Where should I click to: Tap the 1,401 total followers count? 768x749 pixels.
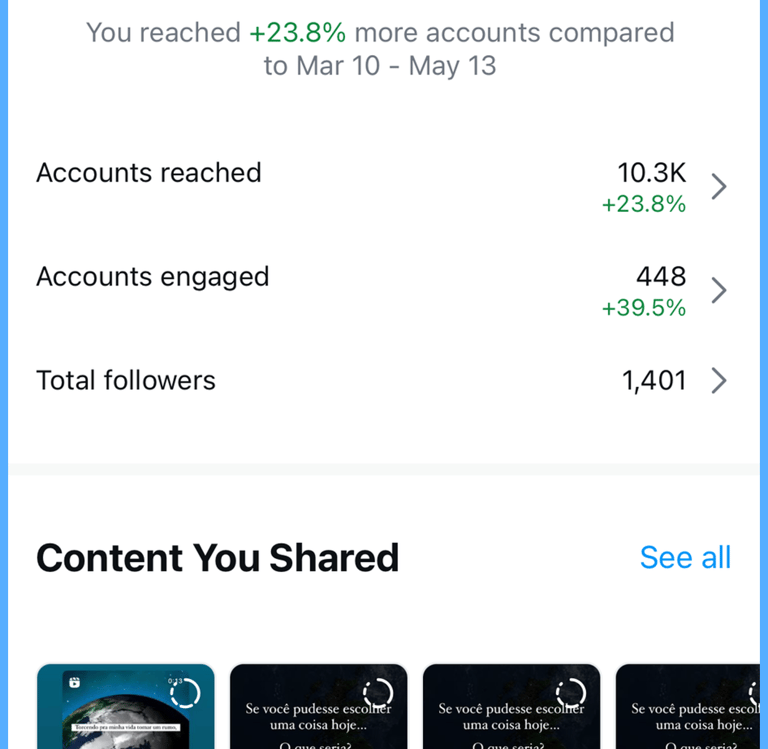click(x=654, y=381)
